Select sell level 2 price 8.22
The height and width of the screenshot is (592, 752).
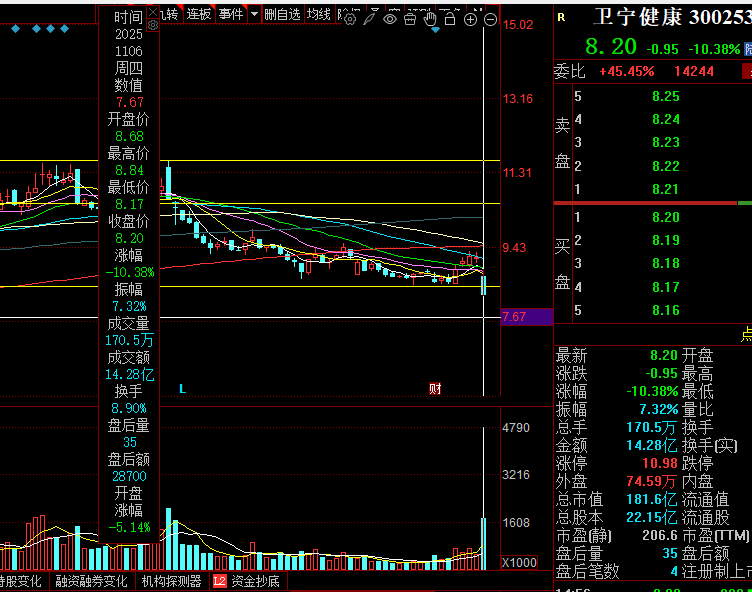coord(666,166)
